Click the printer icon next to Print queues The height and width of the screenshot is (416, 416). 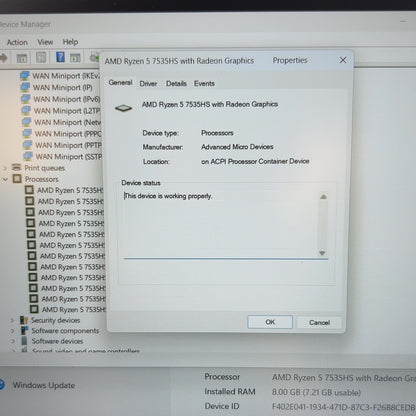(16, 167)
